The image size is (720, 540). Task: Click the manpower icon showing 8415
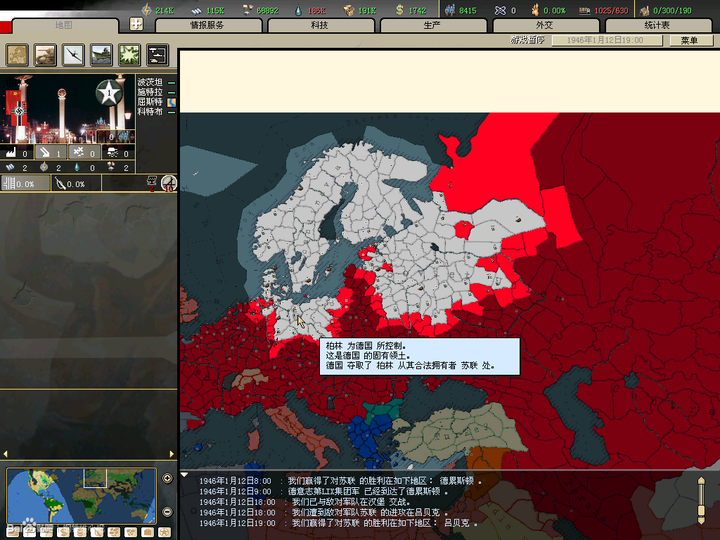[x=450, y=10]
